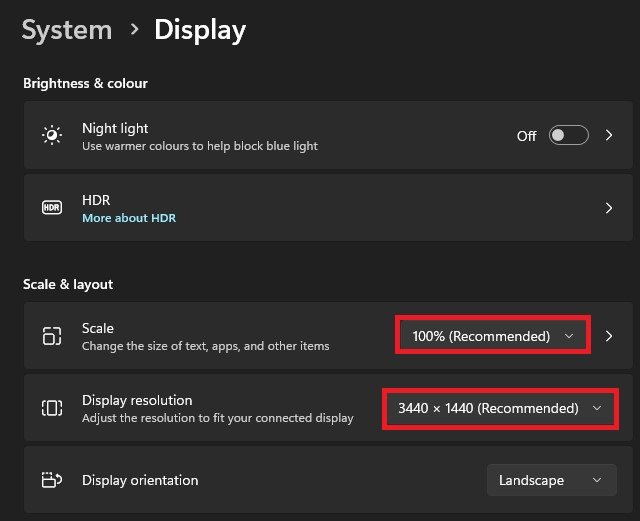Screen dimensions: 640x521
Task: Click the Display orientation row label
Action: [x=140, y=480]
